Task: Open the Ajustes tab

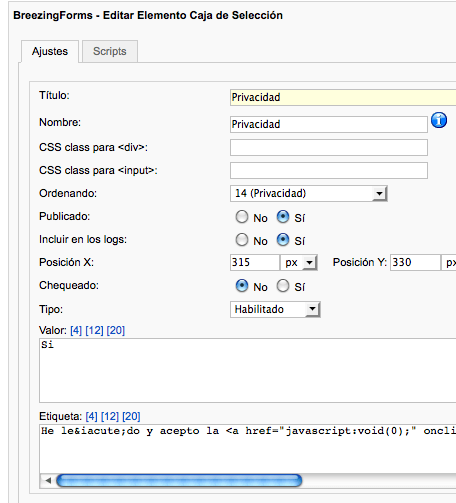Action: click(50, 51)
